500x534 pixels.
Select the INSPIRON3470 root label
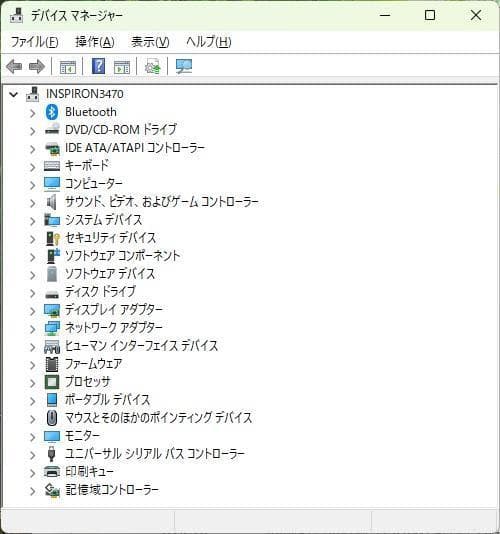84,94
